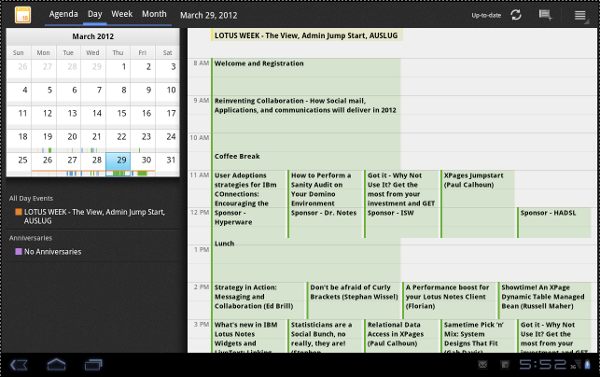Screen dimensions: 600x377
Task: Open Statisticians are a Social Bunch event
Action: tap(325, 336)
